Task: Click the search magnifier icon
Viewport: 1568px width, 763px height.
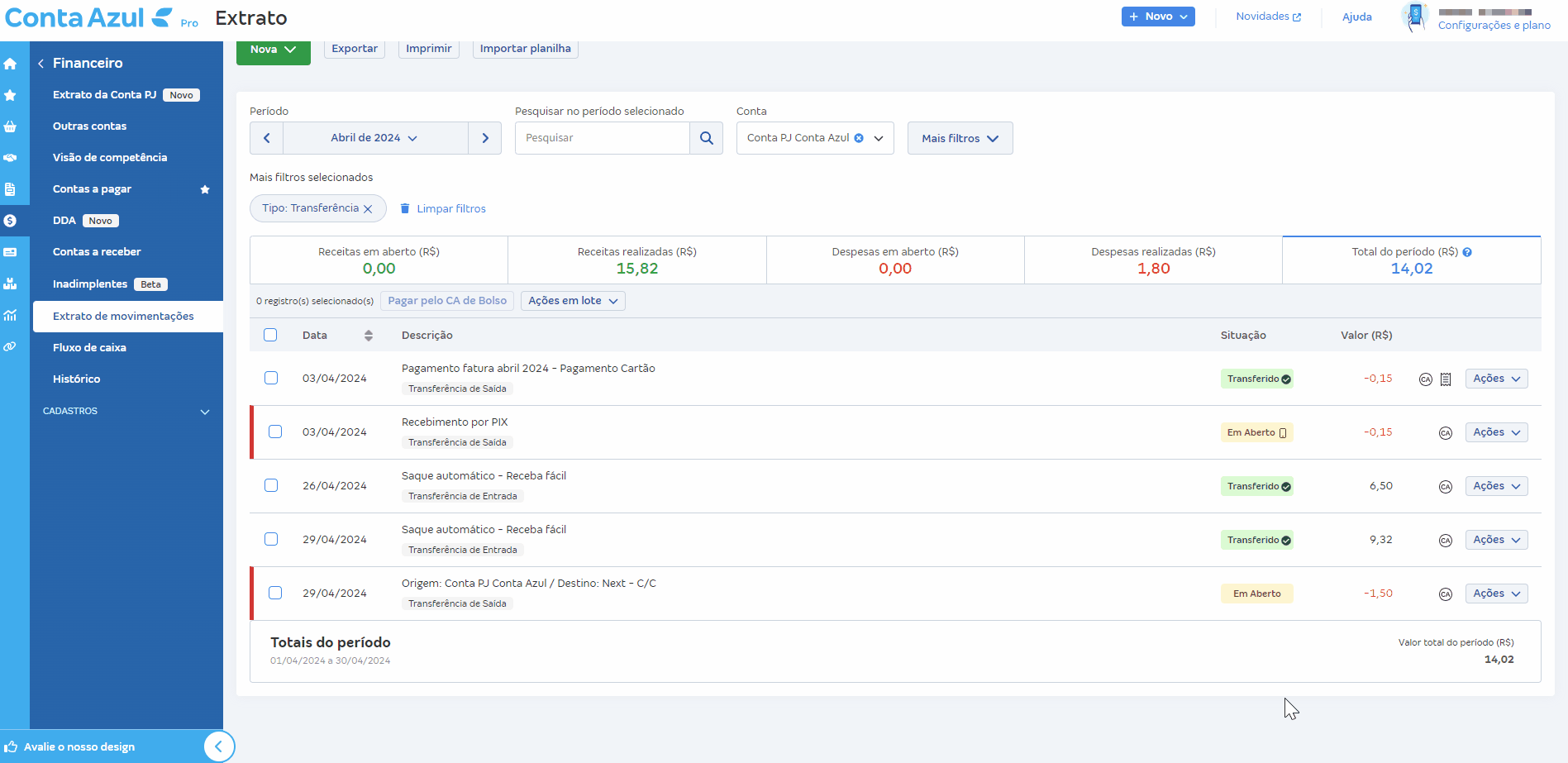Action: point(706,138)
